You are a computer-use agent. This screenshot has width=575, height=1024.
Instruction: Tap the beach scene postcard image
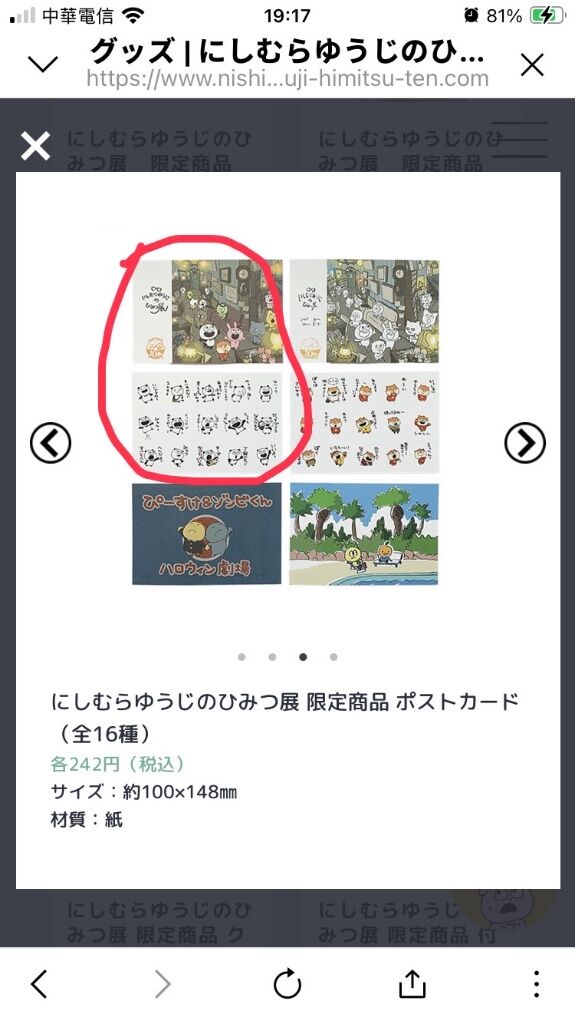click(365, 534)
